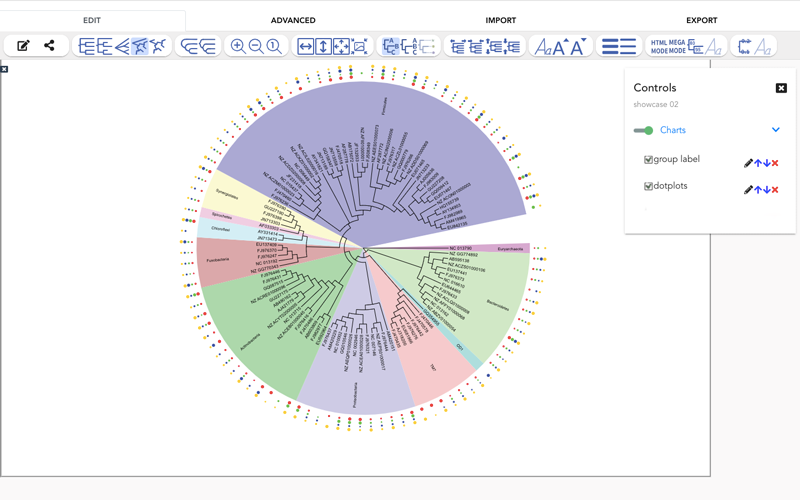
Task: Open the ADVANCED tab
Action: pyautogui.click(x=293, y=20)
